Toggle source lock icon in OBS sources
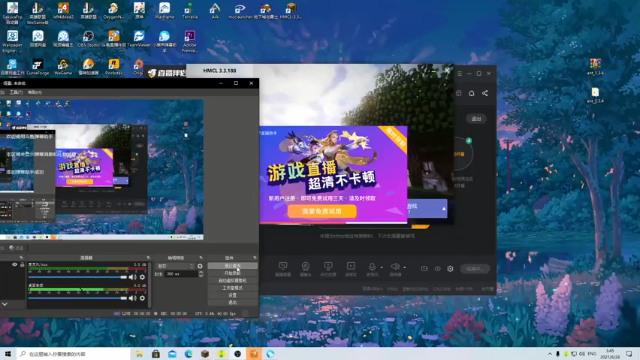This screenshot has width=640, height=360. (x=22, y=265)
